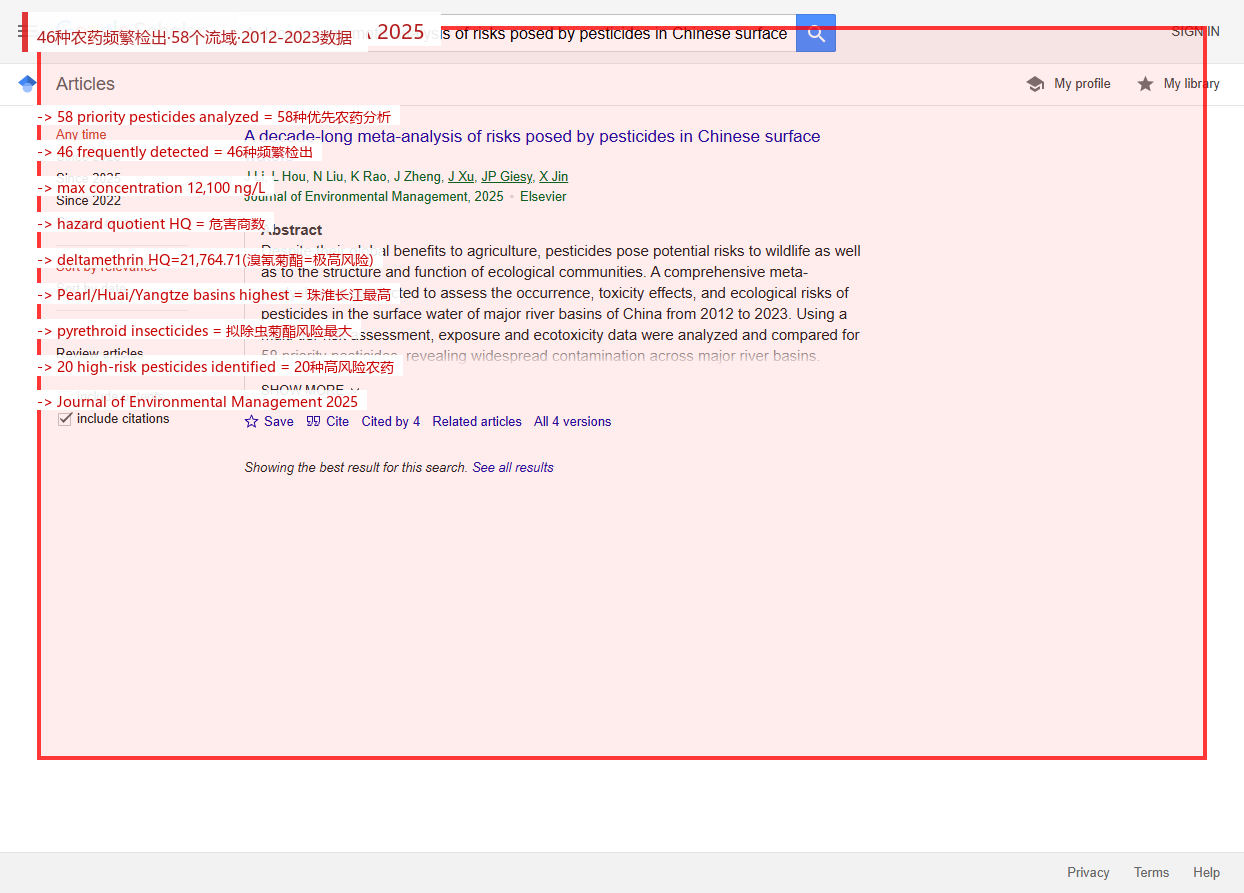This screenshot has width=1244, height=893.
Task: Click SIGN IN at top right
Action: (x=1195, y=31)
